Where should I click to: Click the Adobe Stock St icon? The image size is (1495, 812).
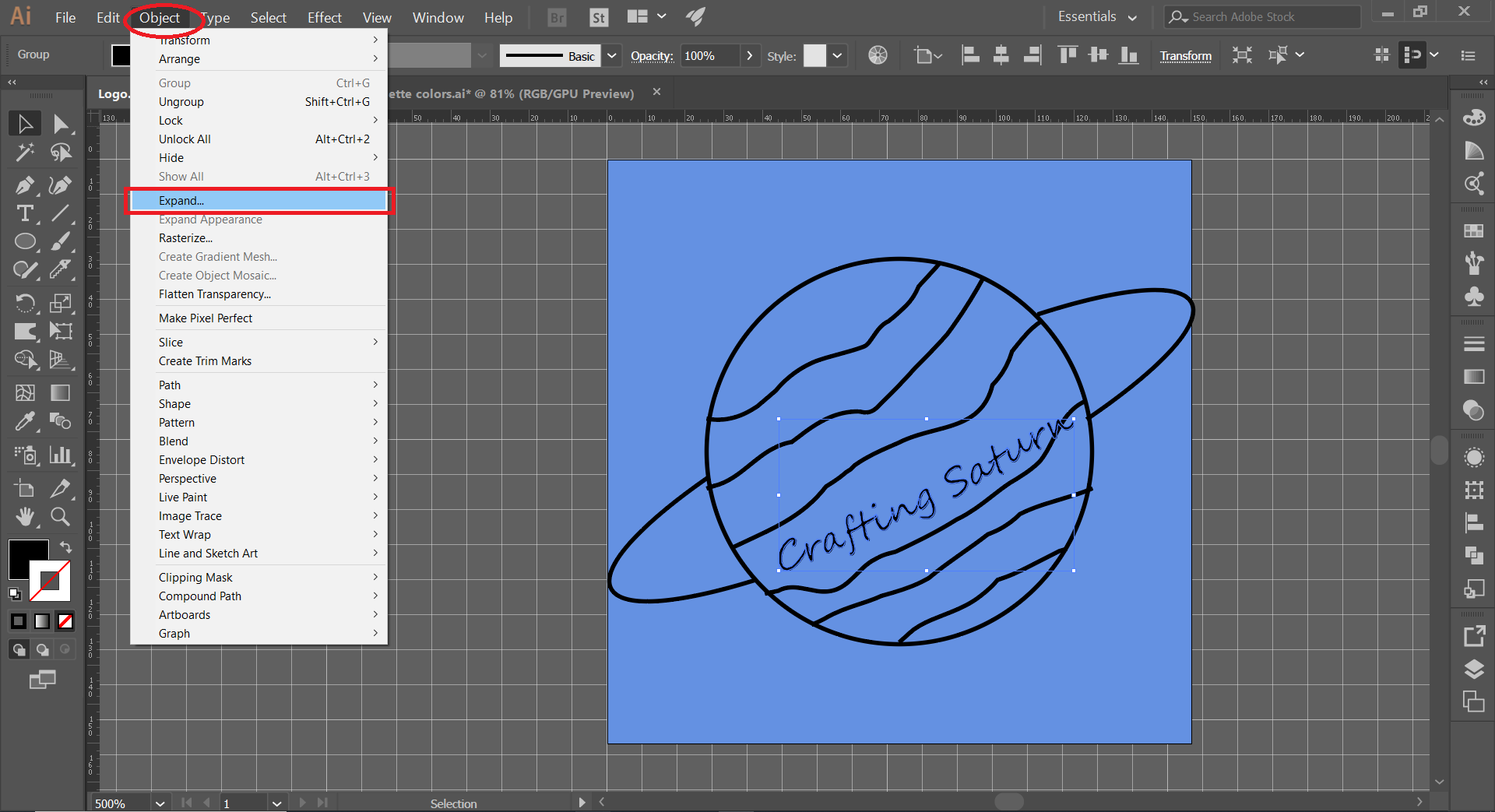[x=598, y=17]
